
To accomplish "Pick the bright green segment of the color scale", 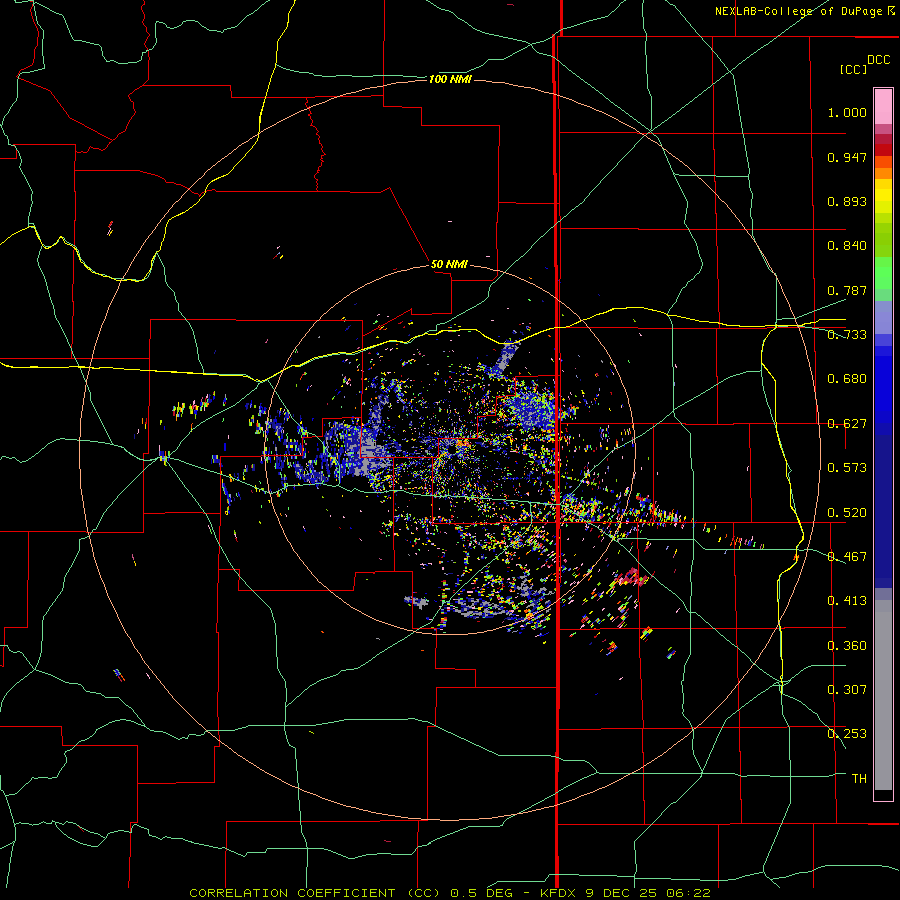I will [x=883, y=273].
